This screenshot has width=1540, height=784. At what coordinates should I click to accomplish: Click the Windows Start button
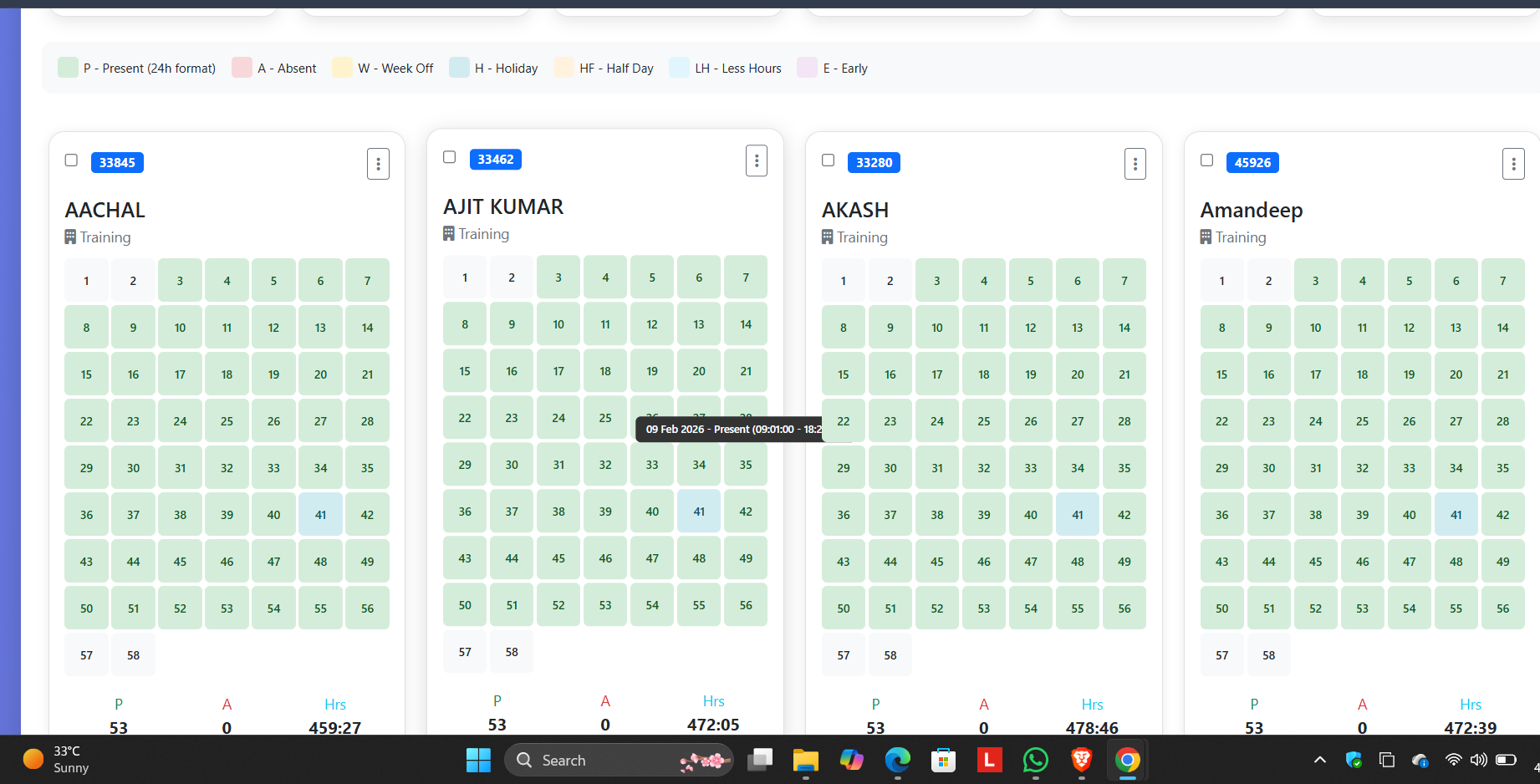[x=477, y=760]
